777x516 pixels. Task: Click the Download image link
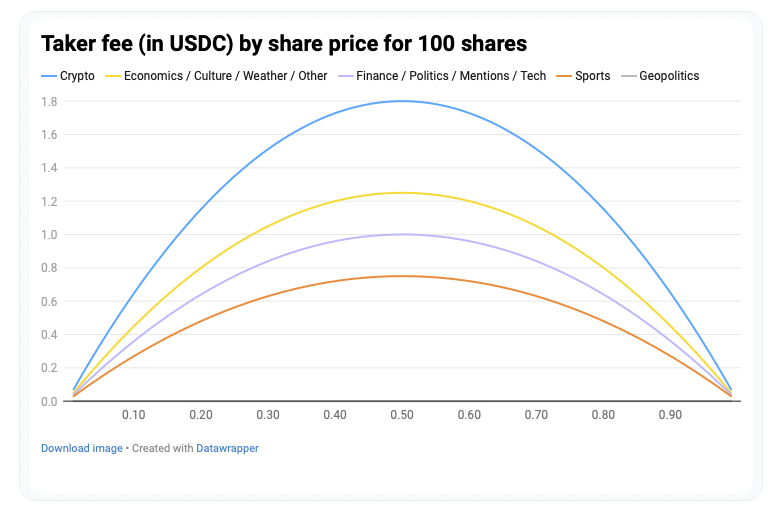pyautogui.click(x=81, y=448)
